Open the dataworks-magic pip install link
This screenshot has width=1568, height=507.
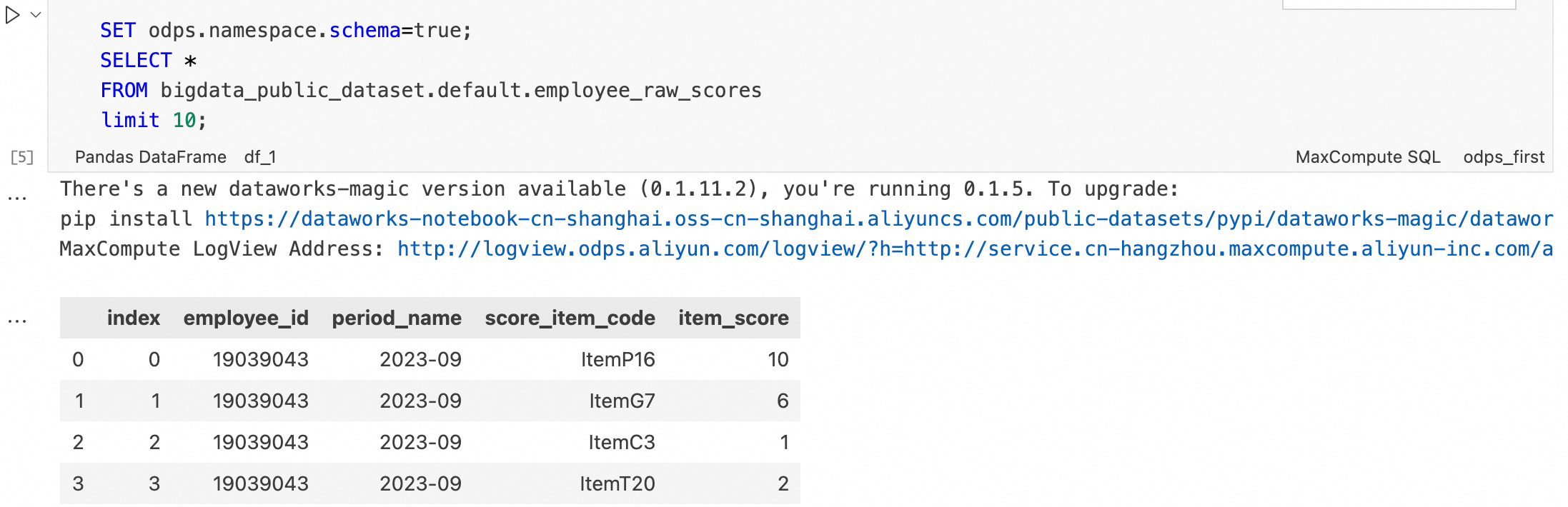pos(878,219)
